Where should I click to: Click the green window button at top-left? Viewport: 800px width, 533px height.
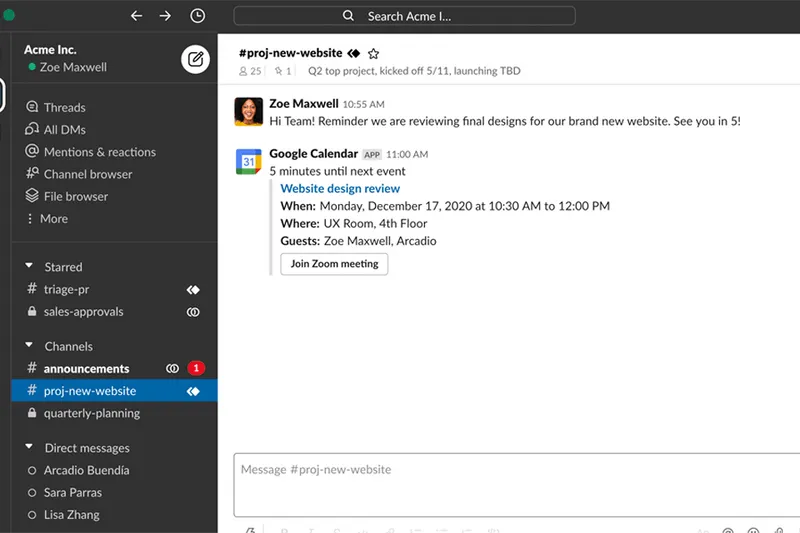(8, 15)
